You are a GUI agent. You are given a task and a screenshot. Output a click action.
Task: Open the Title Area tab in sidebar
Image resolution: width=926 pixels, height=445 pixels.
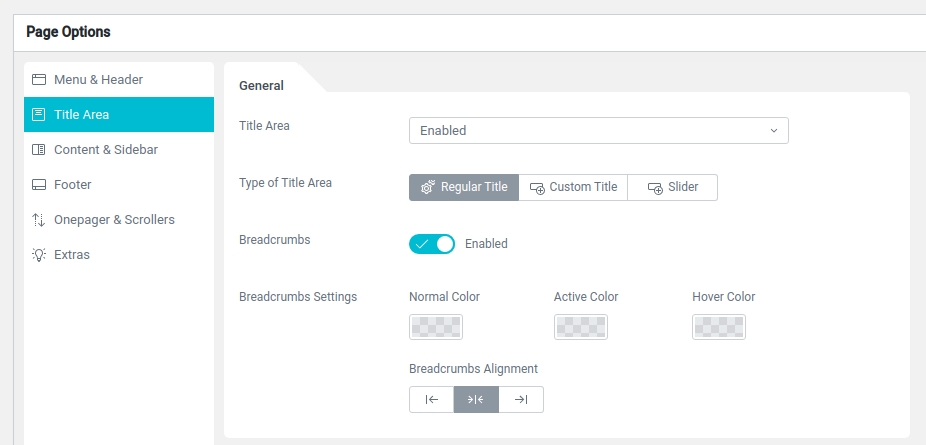point(119,115)
